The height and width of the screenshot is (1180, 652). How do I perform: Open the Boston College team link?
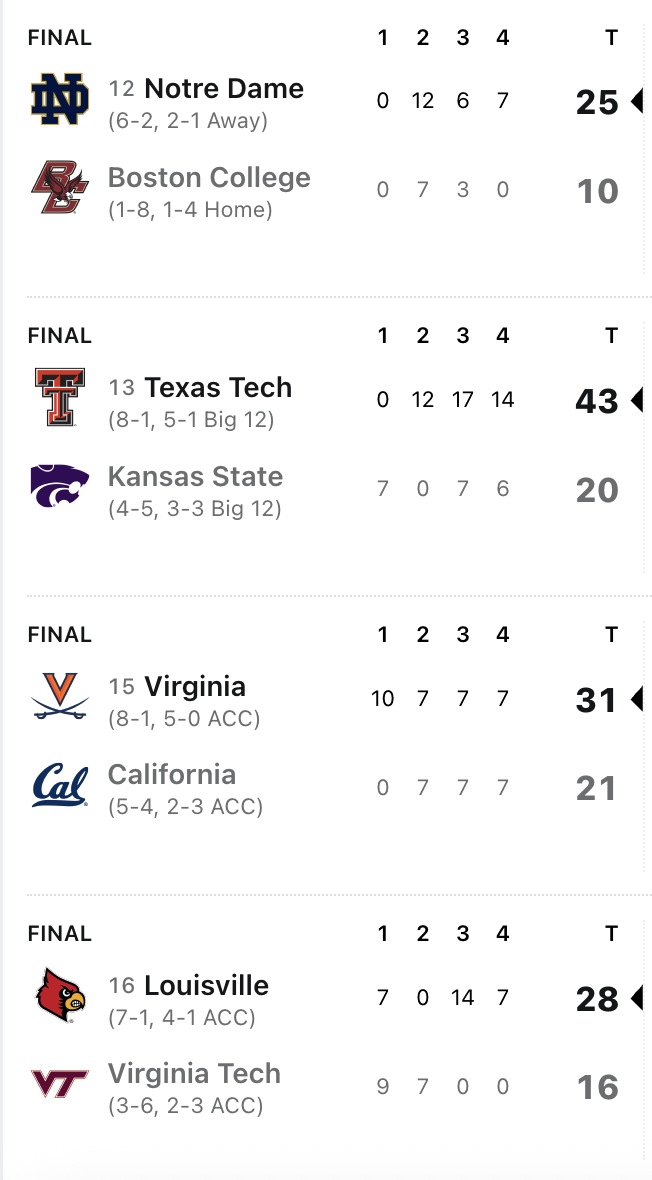pos(209,177)
